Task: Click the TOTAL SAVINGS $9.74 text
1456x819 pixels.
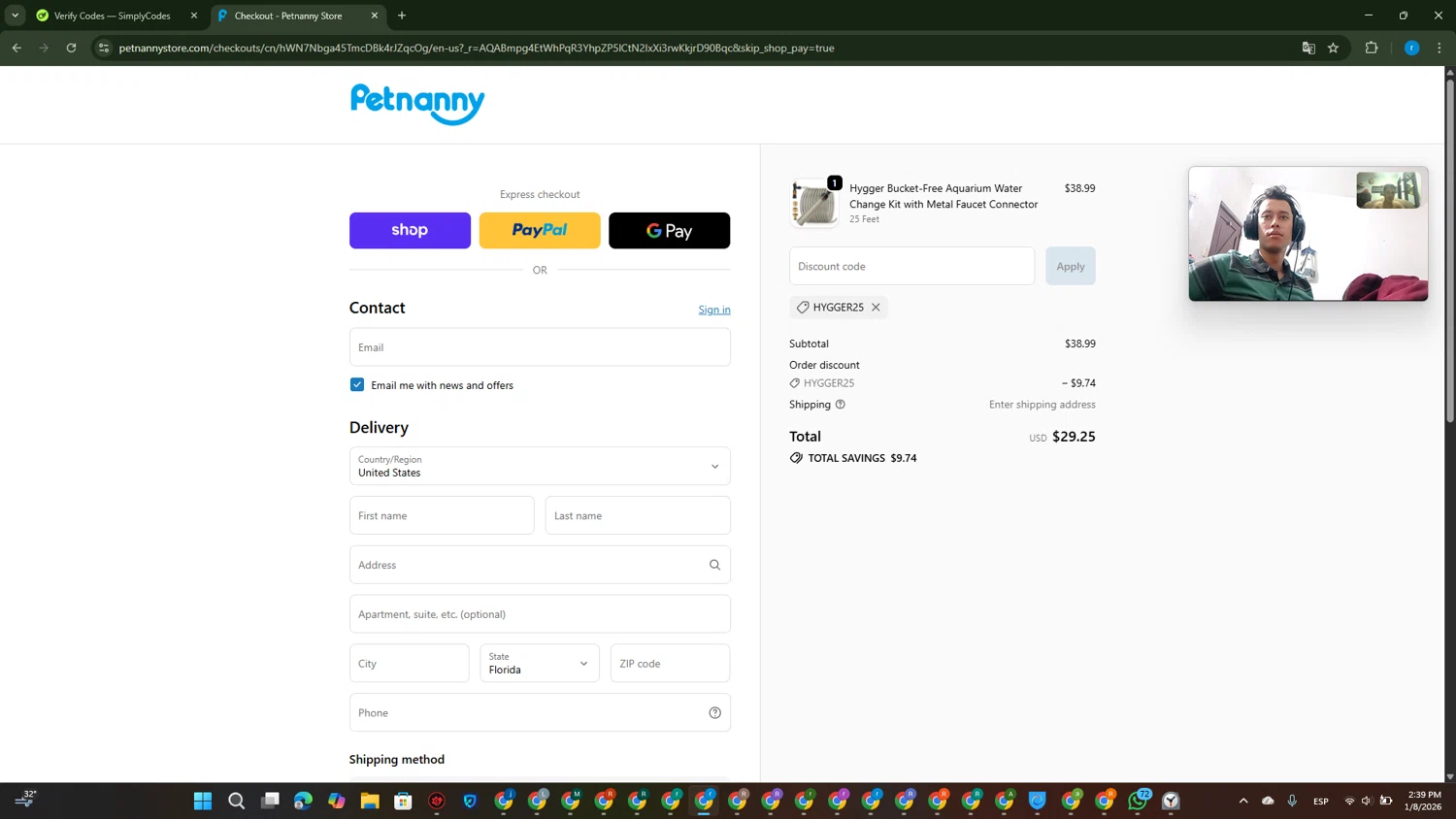Action: (x=862, y=458)
